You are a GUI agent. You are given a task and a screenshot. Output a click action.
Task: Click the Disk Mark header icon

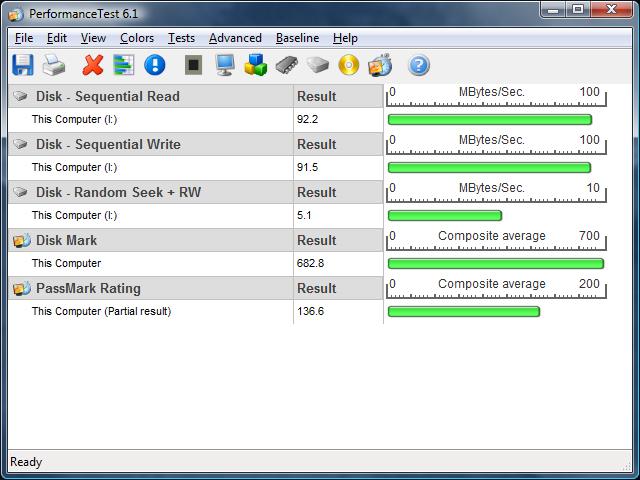(x=22, y=240)
